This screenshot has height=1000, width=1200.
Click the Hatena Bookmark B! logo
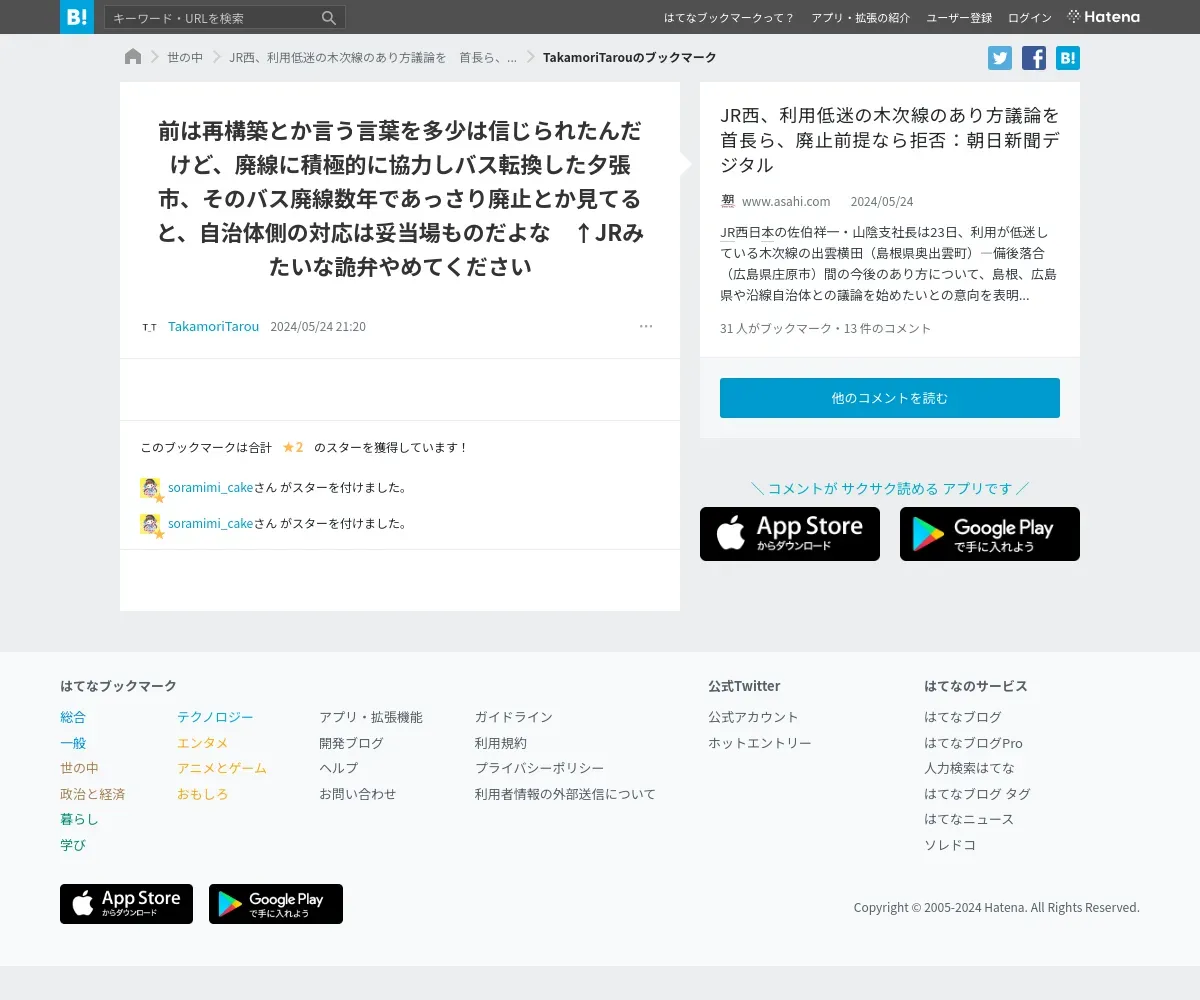[x=77, y=17]
